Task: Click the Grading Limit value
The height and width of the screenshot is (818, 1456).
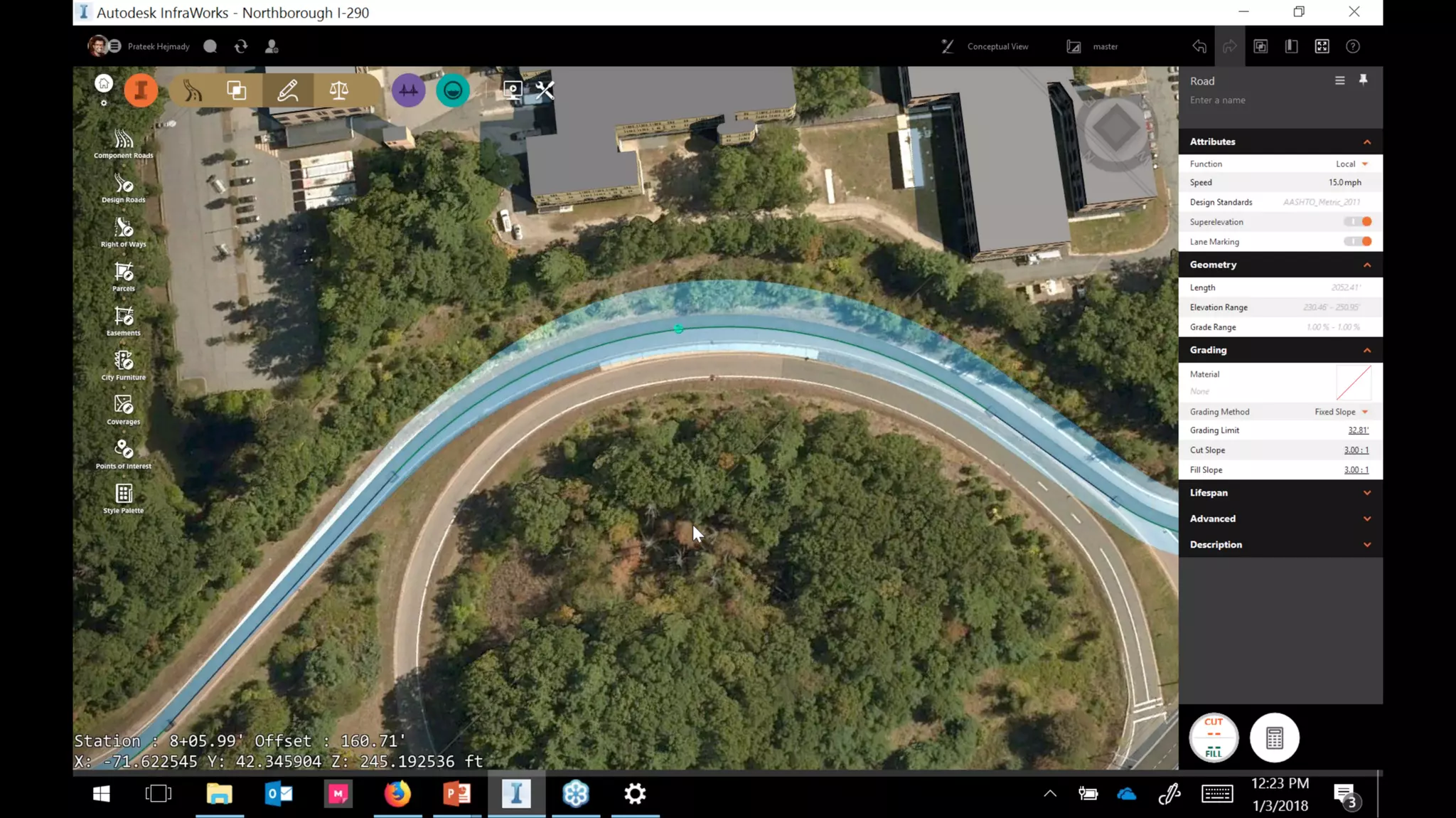Action: (1358, 430)
